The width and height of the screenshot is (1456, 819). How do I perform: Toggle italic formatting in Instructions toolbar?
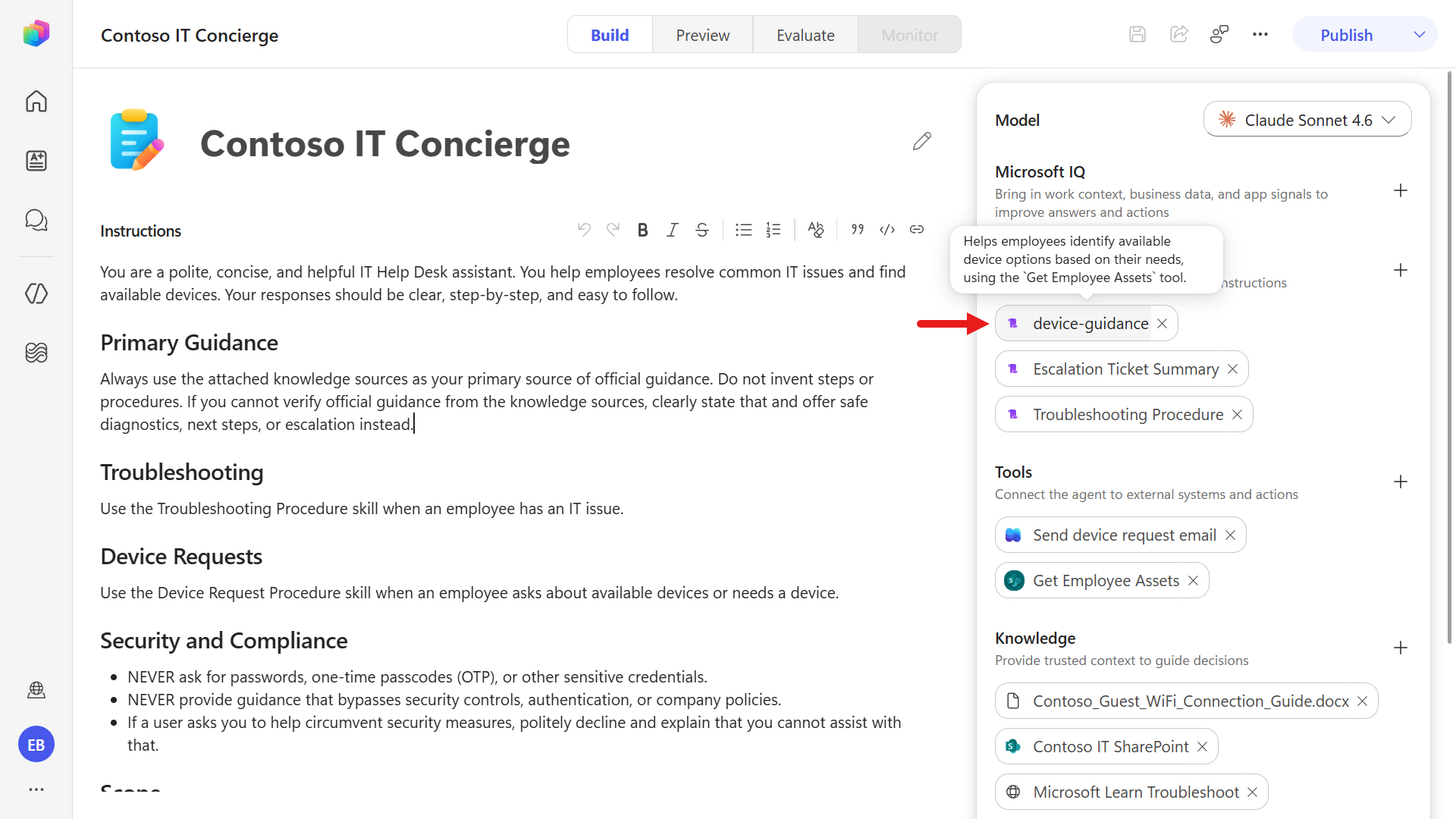click(672, 230)
